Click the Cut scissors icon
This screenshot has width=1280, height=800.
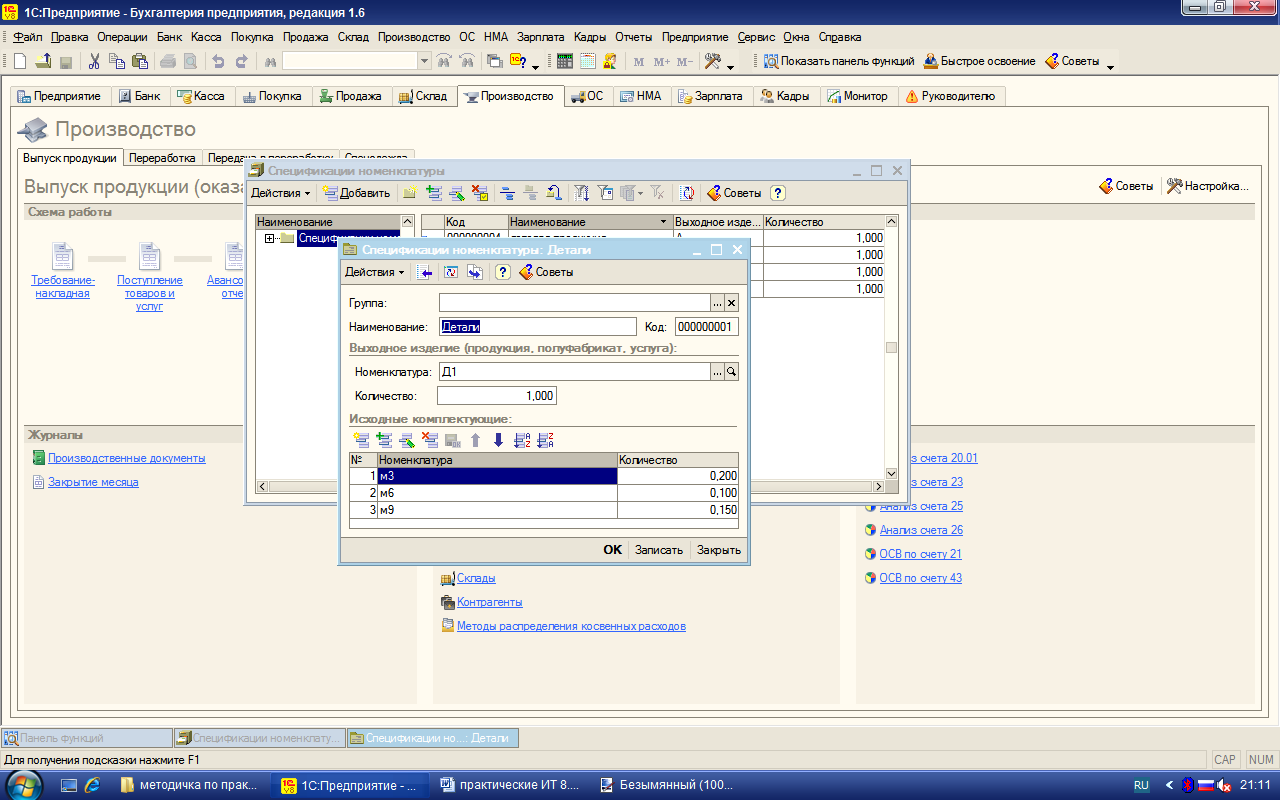pos(94,61)
